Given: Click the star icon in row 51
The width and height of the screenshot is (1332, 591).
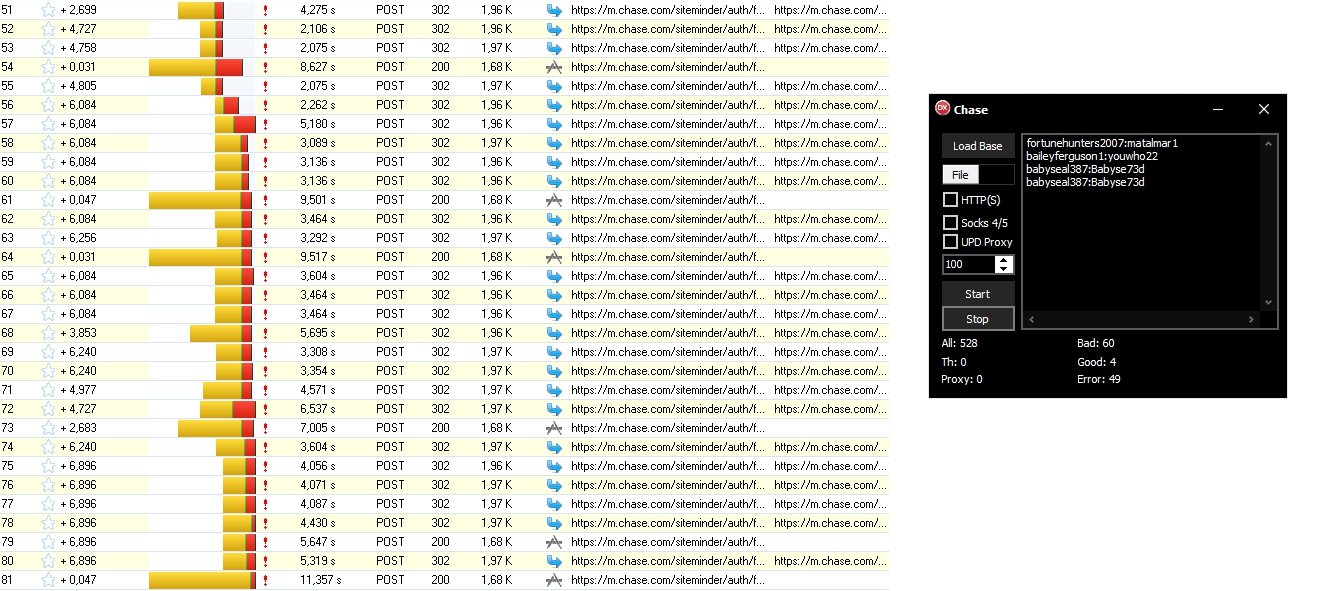Looking at the screenshot, I should tap(48, 10).
